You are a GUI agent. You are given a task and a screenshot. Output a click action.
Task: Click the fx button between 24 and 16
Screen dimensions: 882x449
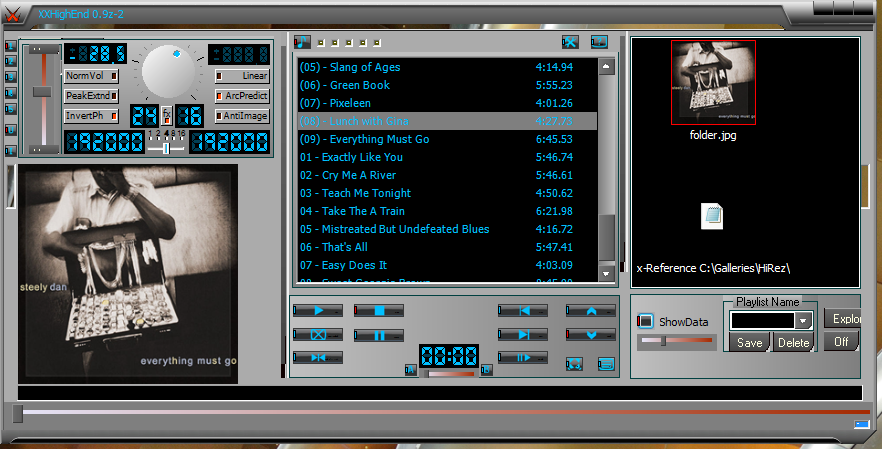(166, 116)
